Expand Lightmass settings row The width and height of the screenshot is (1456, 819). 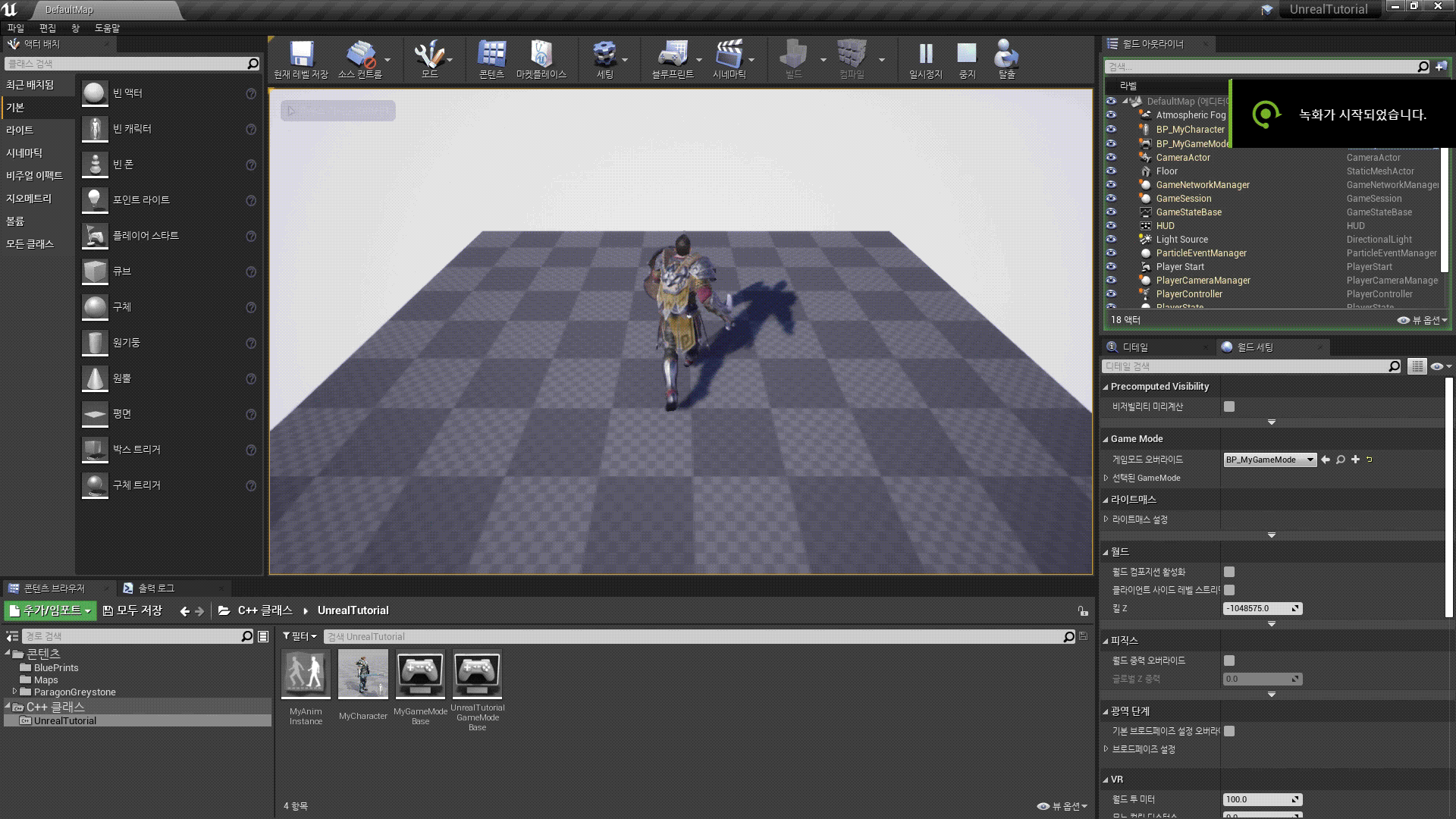pyautogui.click(x=1106, y=519)
